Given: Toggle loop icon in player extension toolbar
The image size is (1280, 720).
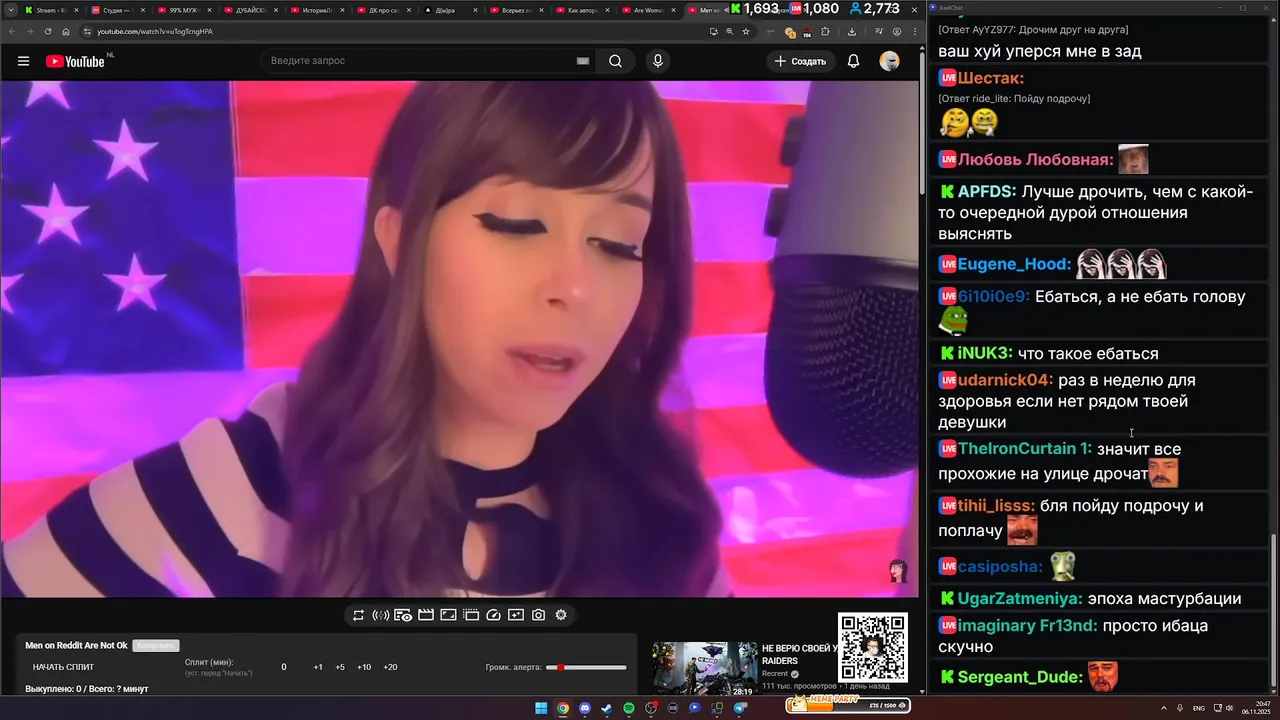Looking at the screenshot, I should pos(358,615).
